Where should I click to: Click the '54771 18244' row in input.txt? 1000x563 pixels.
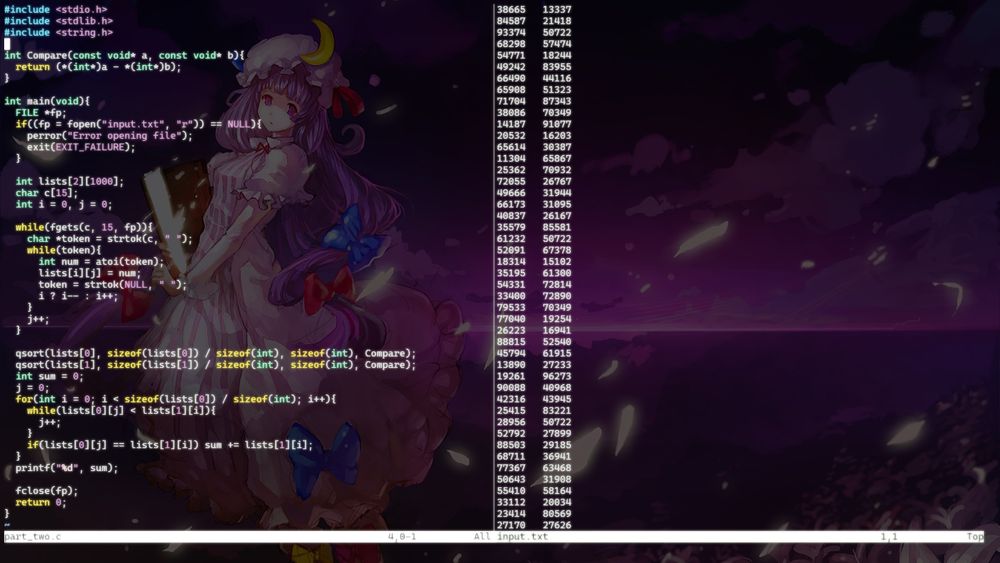point(534,55)
